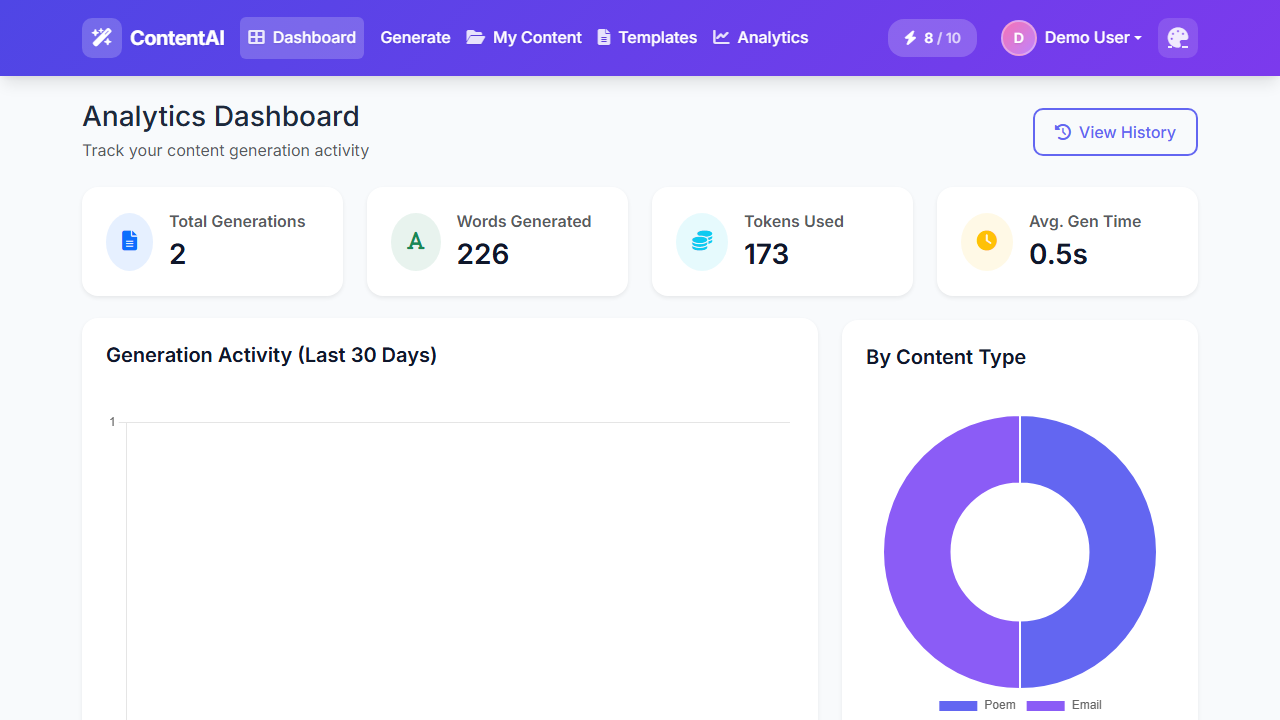Click the Demo User avatar circle
Image resolution: width=1280 pixels, height=720 pixels.
[1018, 38]
